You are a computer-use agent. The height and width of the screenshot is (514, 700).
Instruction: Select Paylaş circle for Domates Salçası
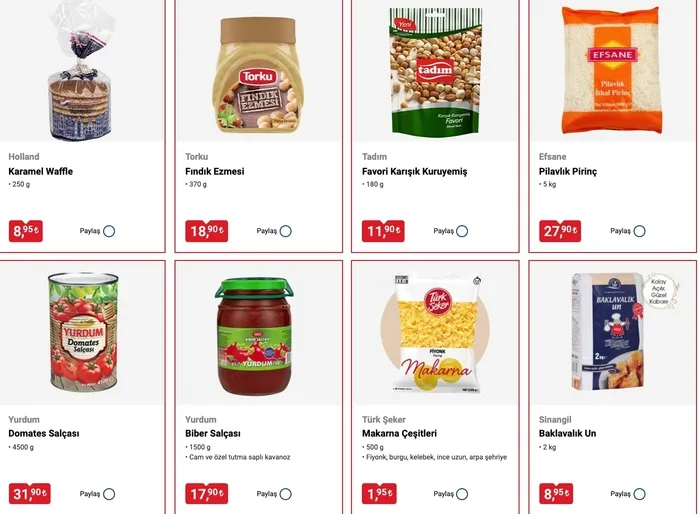click(x=109, y=494)
